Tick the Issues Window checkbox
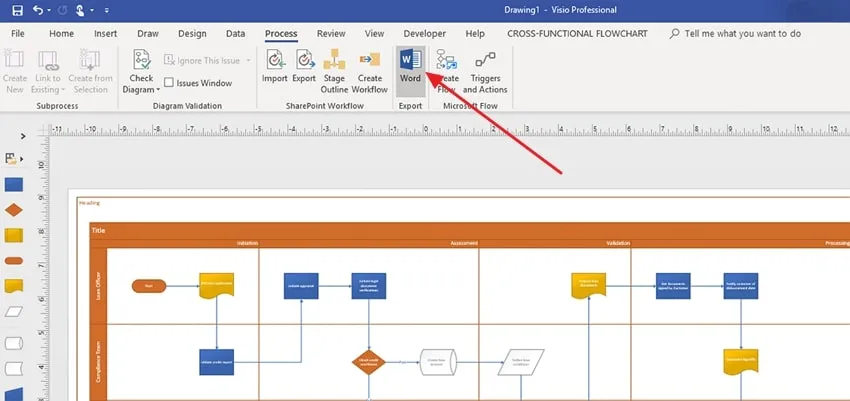 pos(169,83)
